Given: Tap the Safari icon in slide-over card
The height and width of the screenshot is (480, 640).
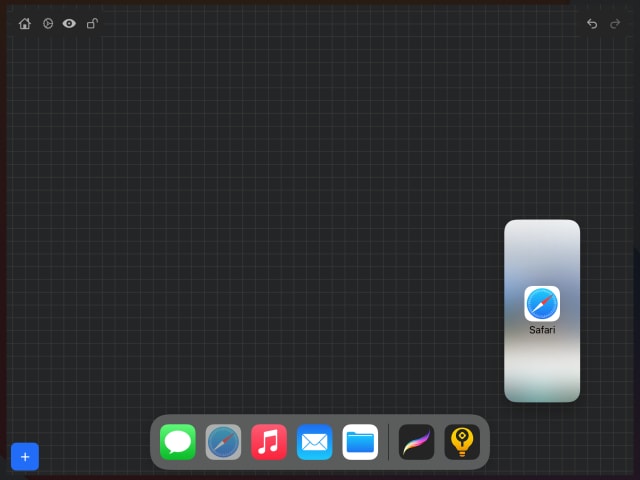Looking at the screenshot, I should [542, 304].
